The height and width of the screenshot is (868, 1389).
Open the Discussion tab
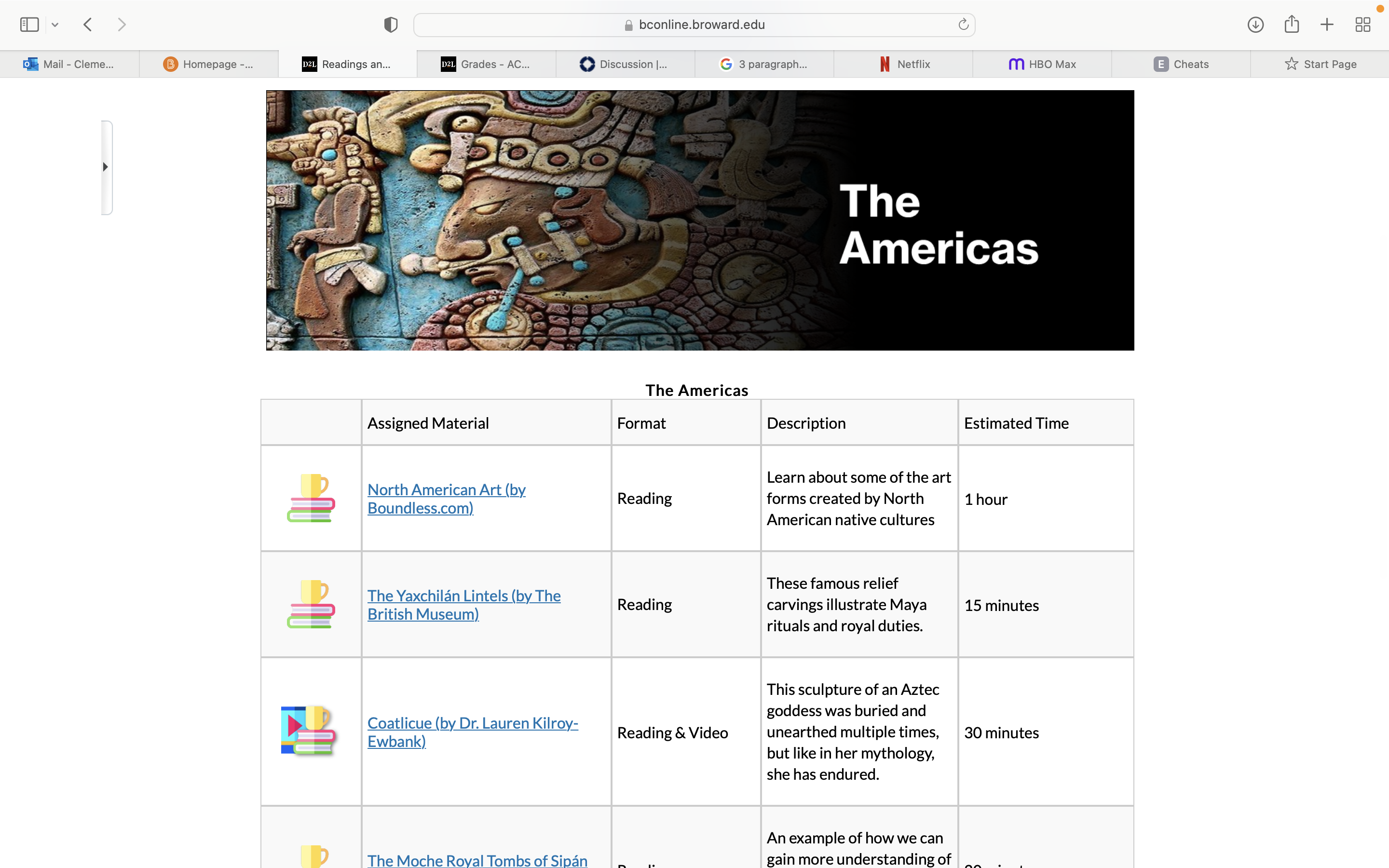(625, 64)
